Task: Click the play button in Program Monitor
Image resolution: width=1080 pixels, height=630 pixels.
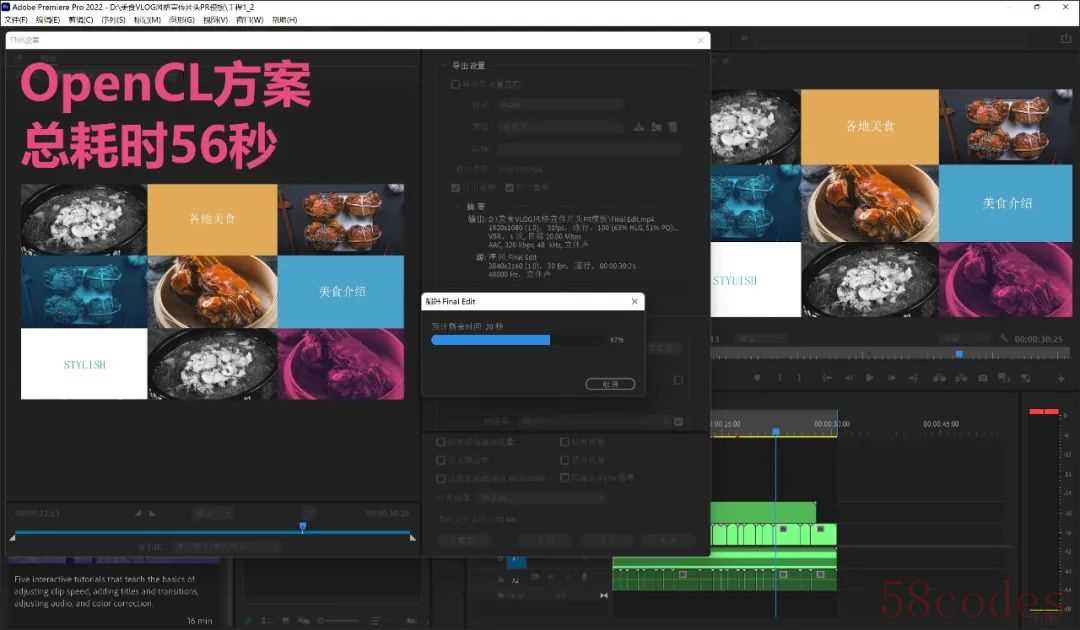Action: pyautogui.click(x=869, y=378)
